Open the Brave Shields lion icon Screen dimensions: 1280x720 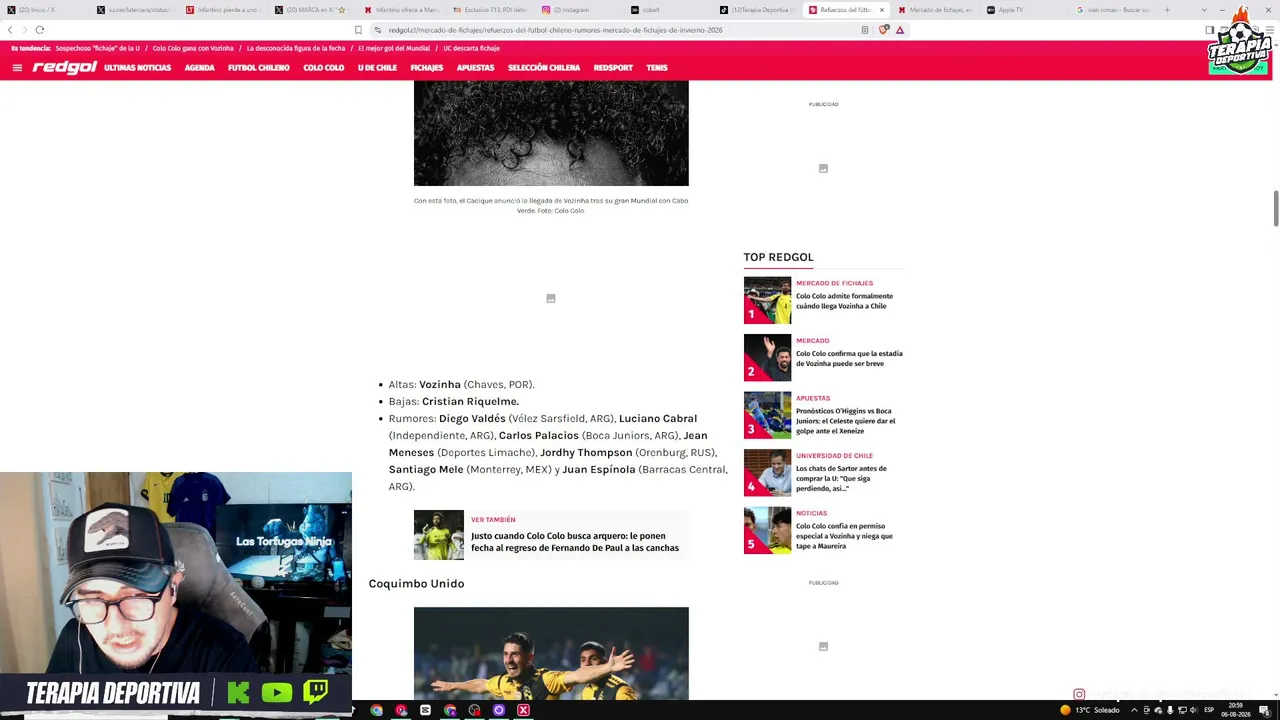click(x=883, y=30)
